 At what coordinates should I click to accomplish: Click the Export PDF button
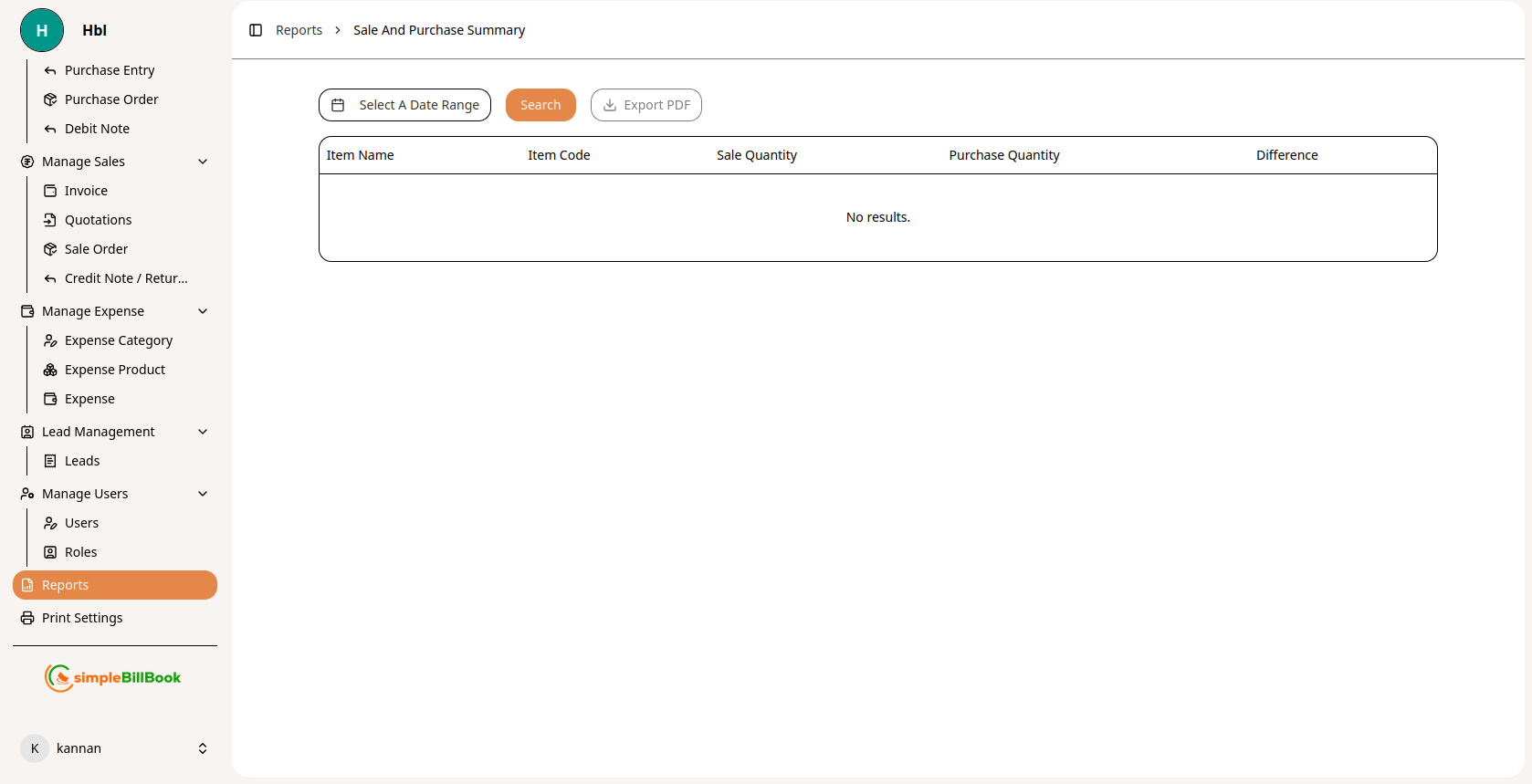[x=646, y=105]
